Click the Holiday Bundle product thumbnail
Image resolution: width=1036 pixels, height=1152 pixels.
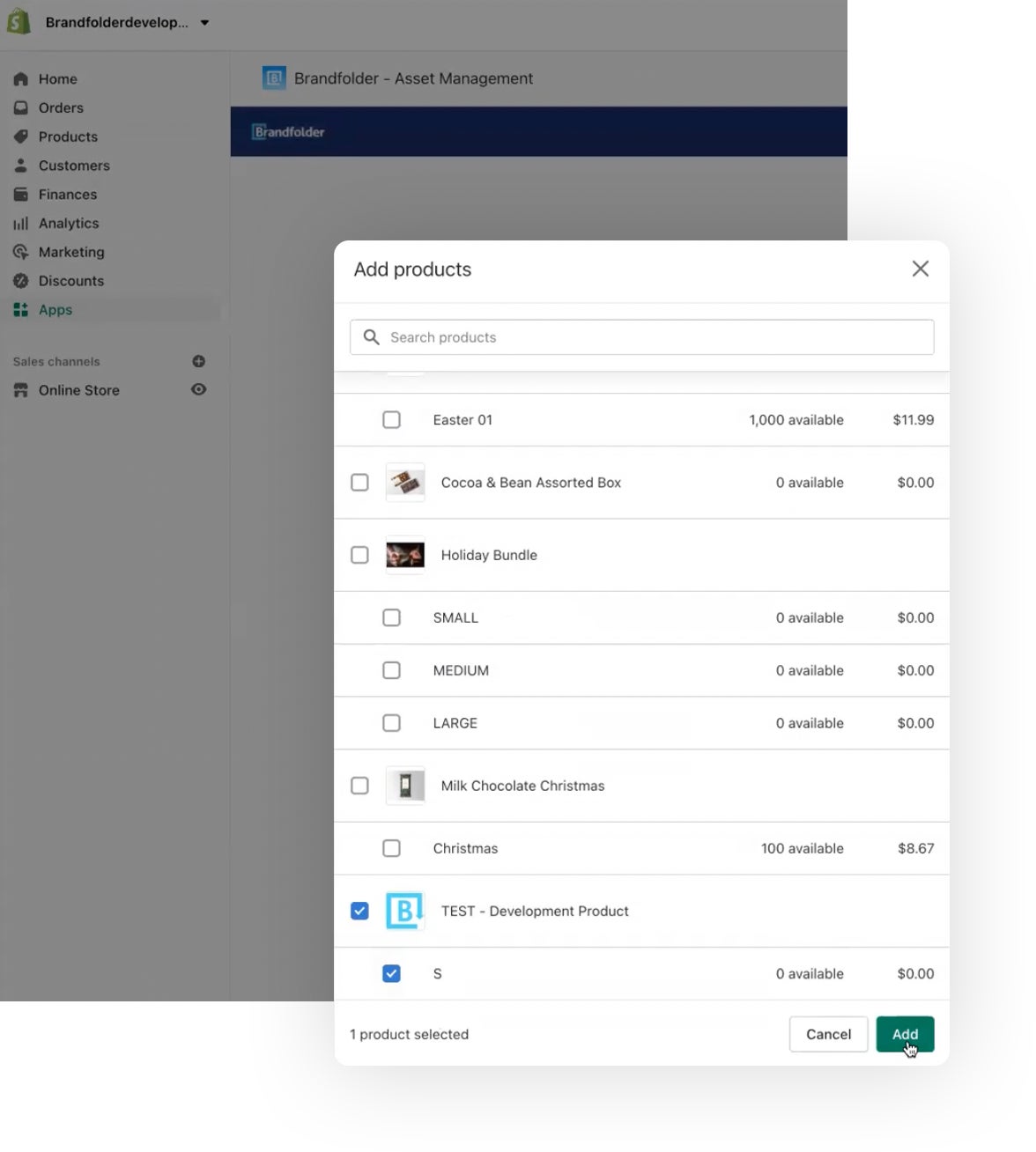pyautogui.click(x=405, y=555)
